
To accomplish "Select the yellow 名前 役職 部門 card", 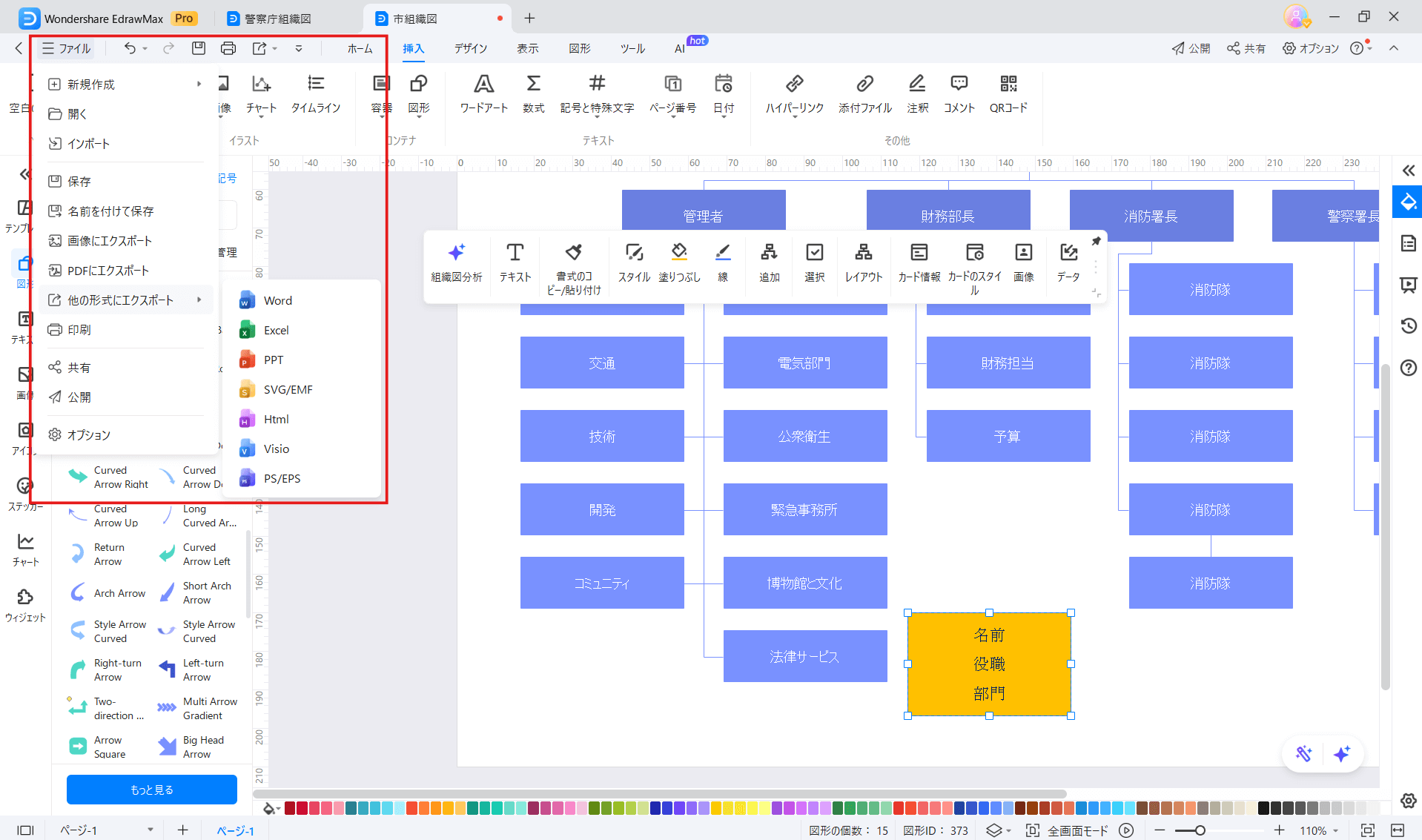I will coord(989,664).
